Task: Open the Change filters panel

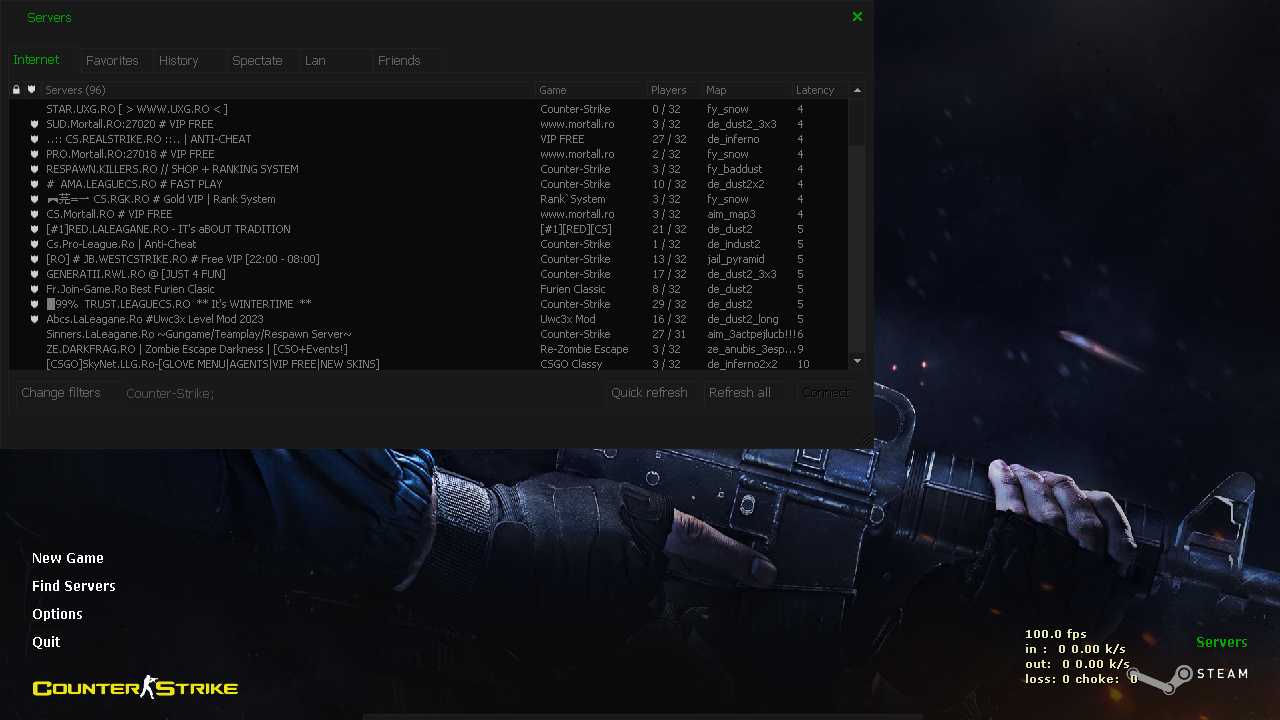Action: point(61,393)
